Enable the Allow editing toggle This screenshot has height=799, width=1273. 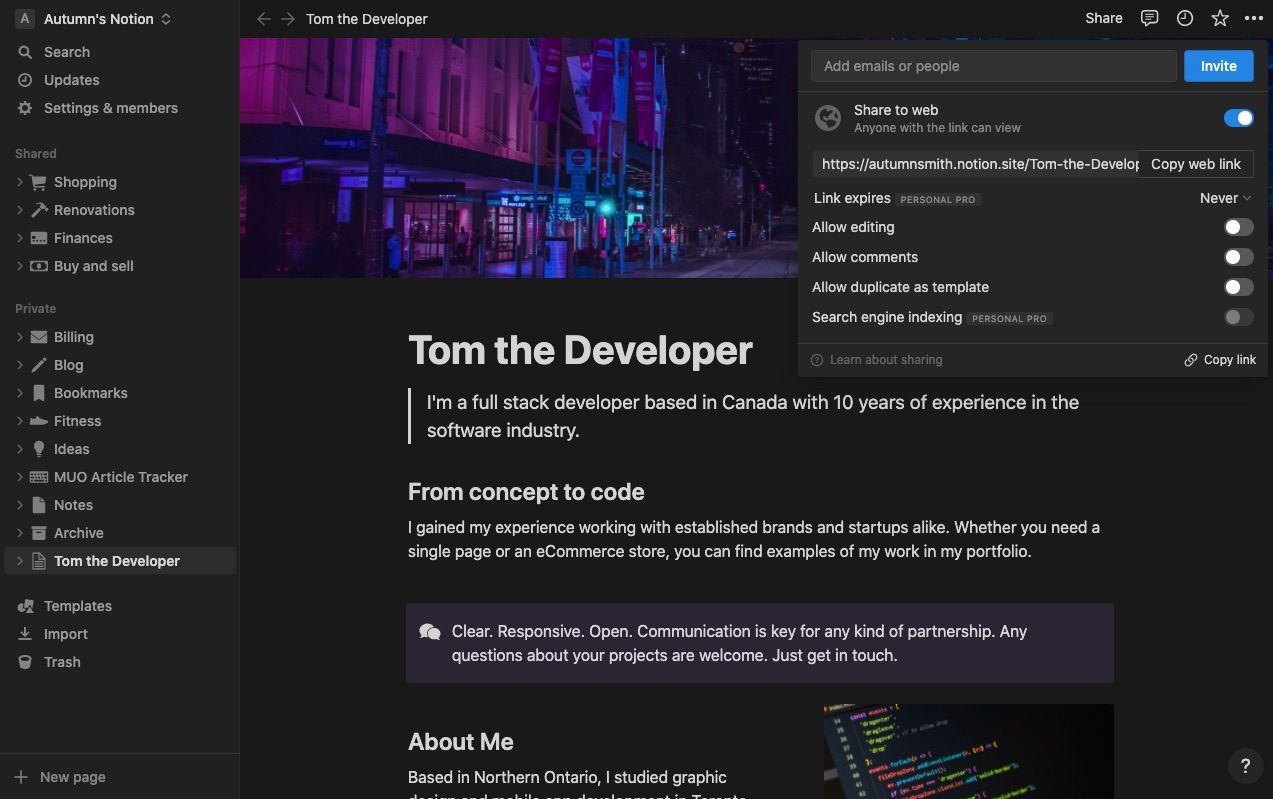[1238, 227]
